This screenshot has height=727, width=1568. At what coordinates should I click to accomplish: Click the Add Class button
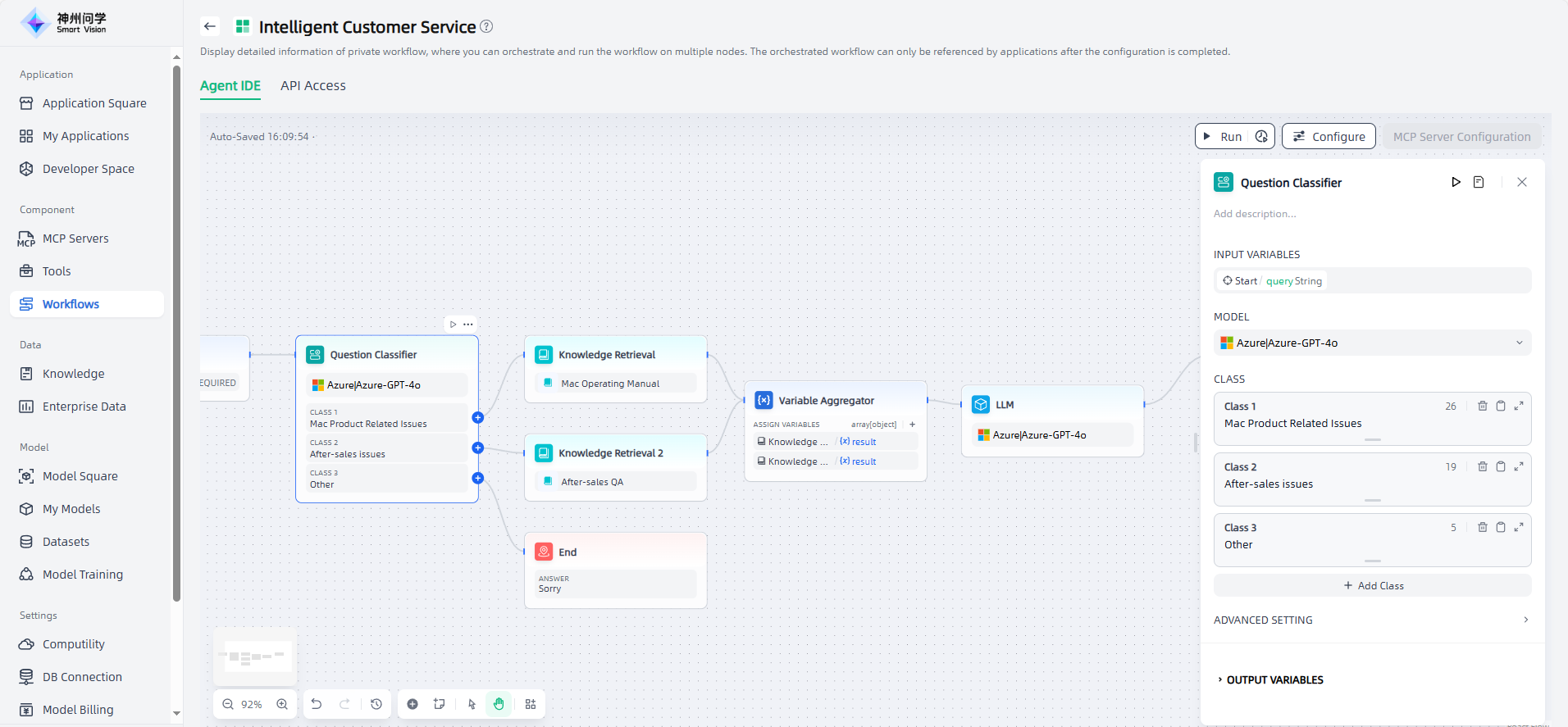(1373, 585)
